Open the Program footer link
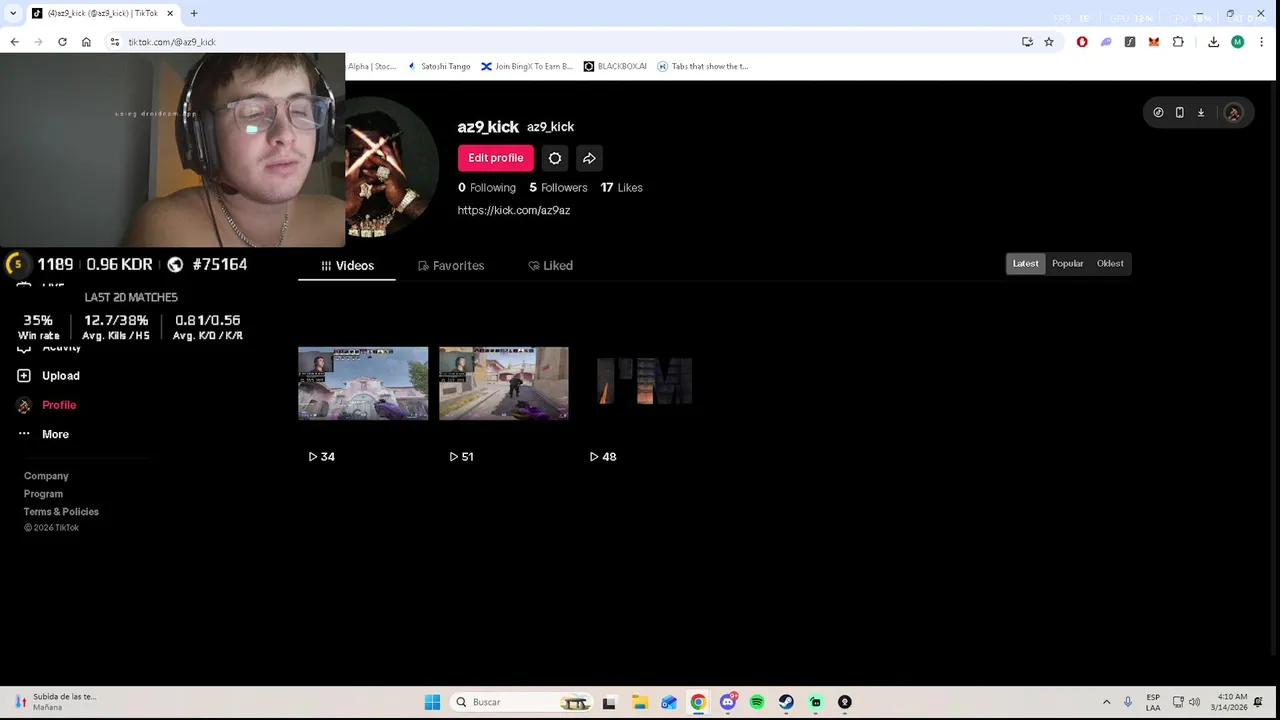 coord(43,494)
